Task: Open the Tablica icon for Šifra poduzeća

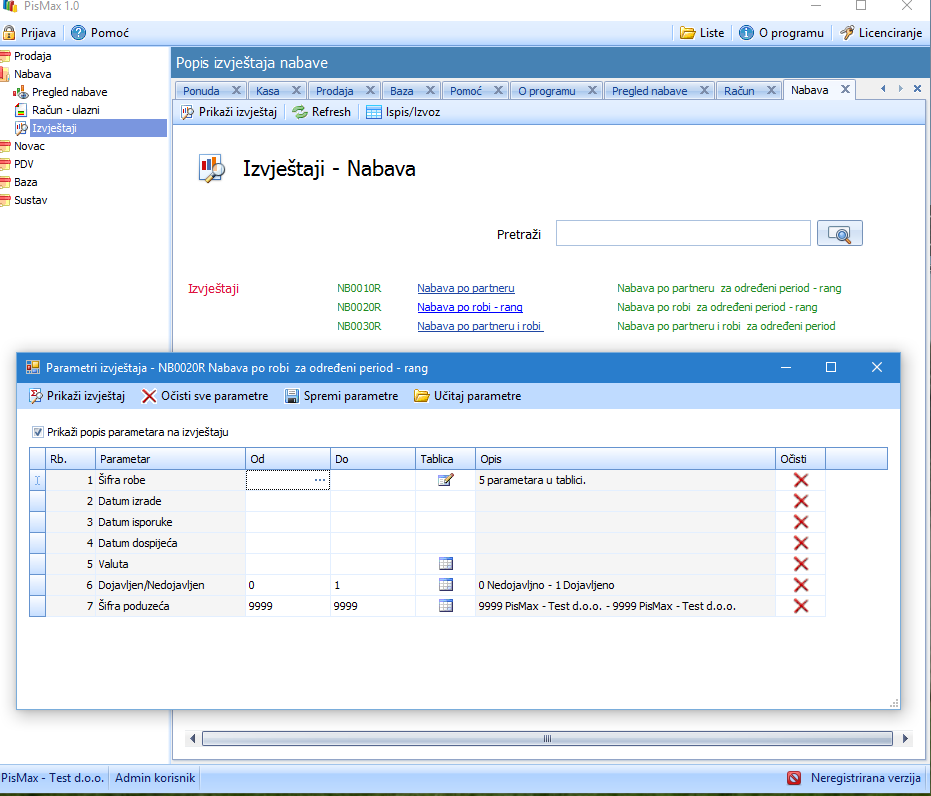Action: pos(445,606)
